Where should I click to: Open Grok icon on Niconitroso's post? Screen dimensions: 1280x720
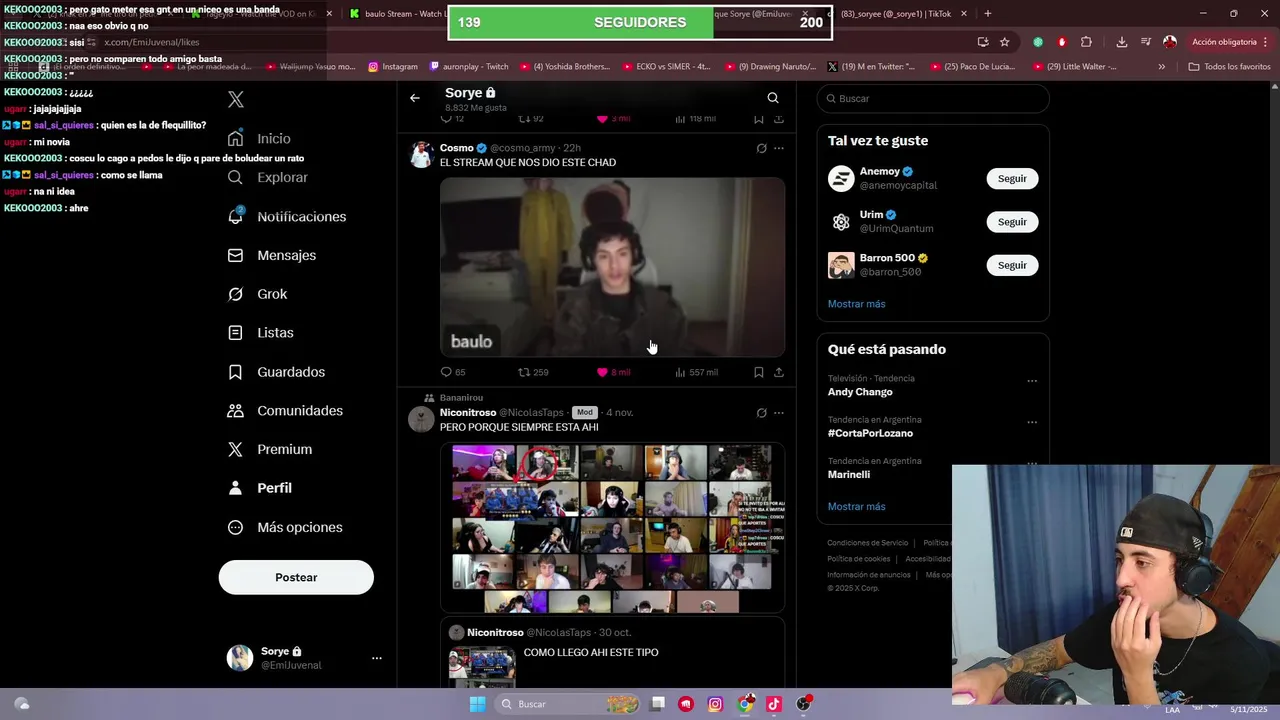coord(761,413)
